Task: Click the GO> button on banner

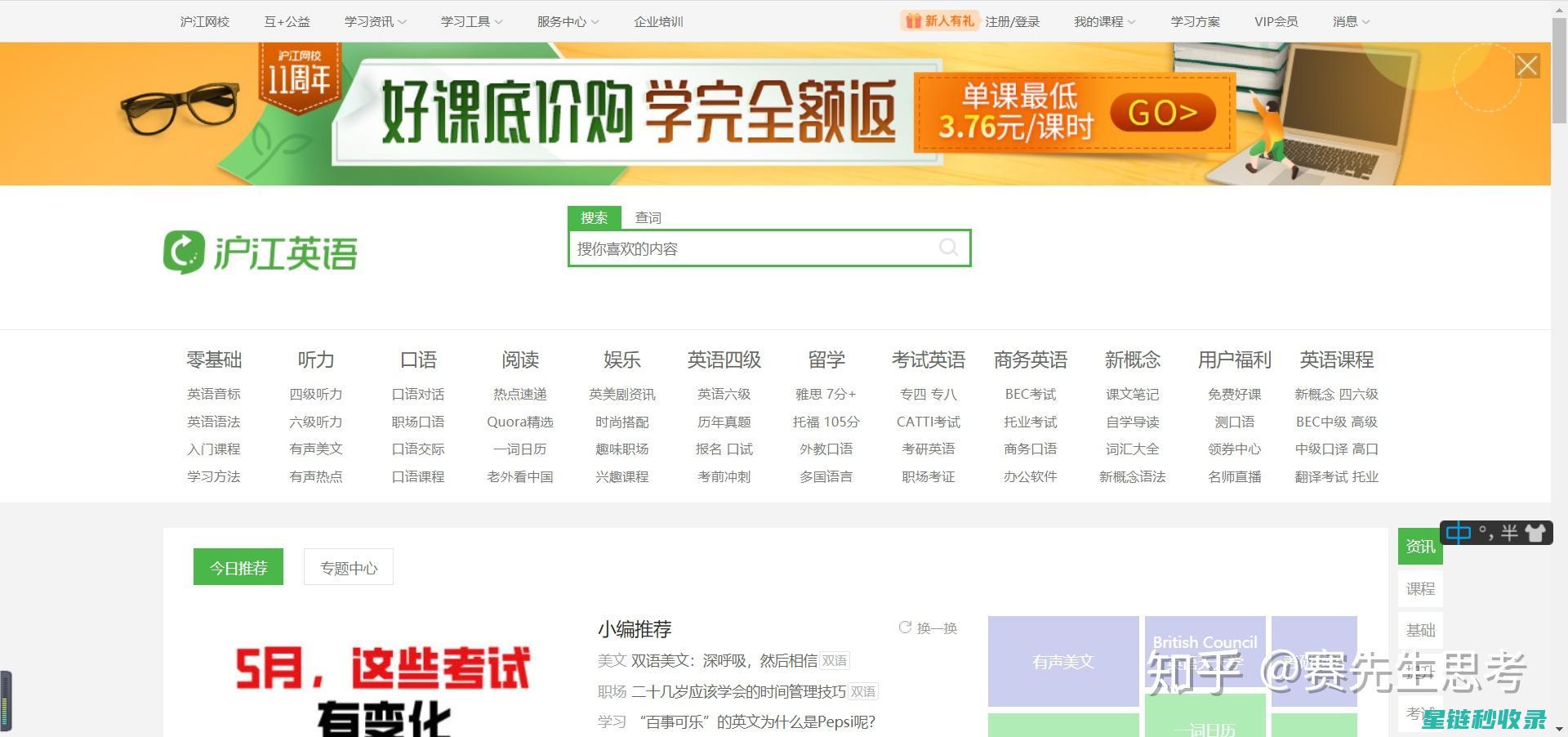Action: point(1163,114)
